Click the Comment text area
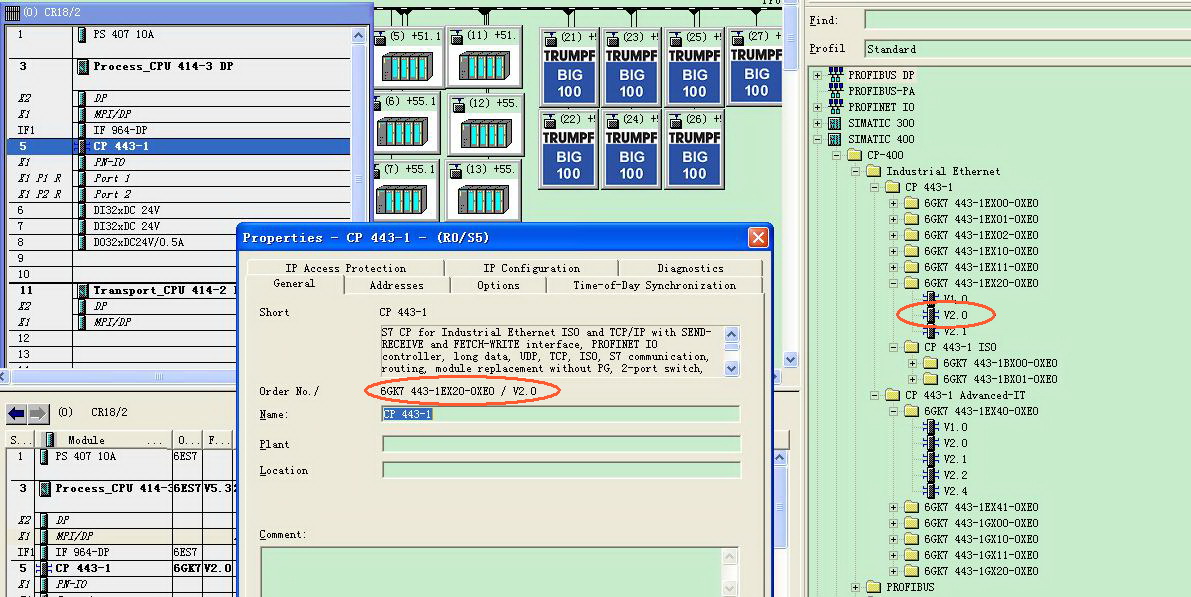 (491, 571)
